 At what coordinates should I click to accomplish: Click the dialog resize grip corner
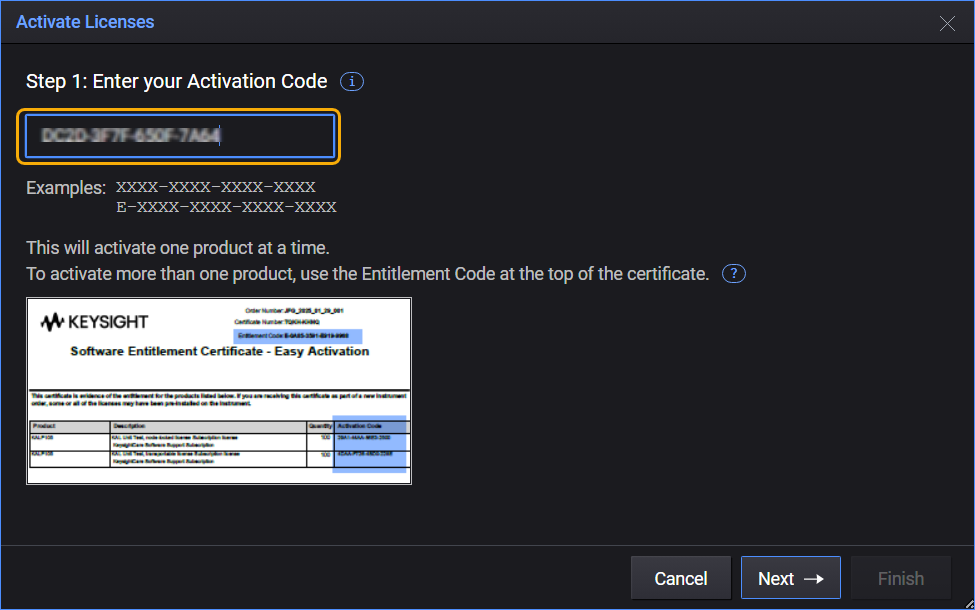969,604
